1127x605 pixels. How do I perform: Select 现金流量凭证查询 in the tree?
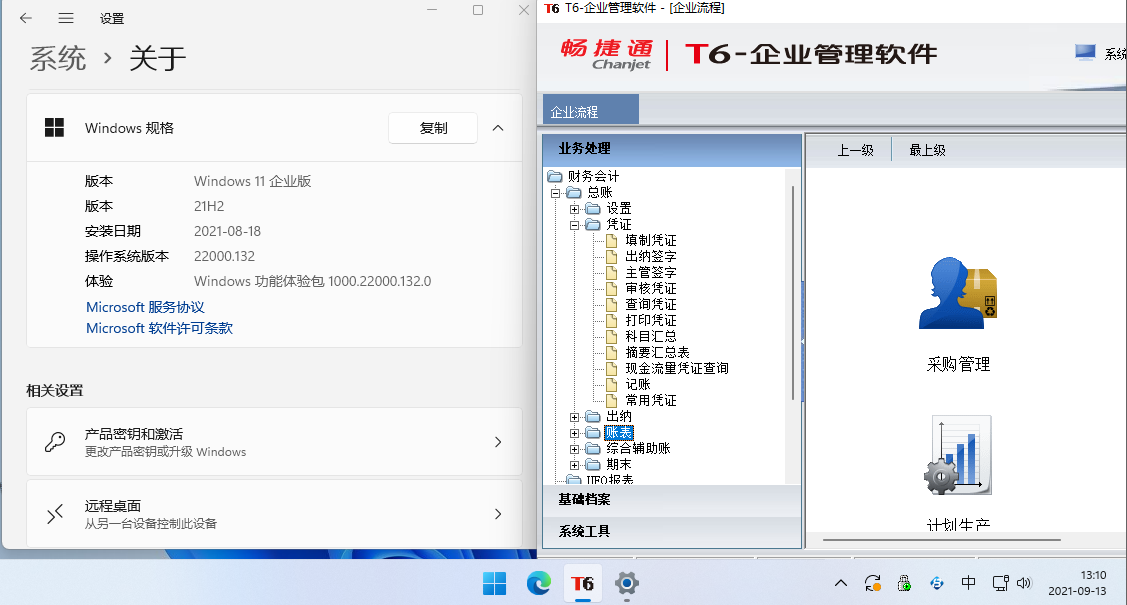click(x=676, y=368)
